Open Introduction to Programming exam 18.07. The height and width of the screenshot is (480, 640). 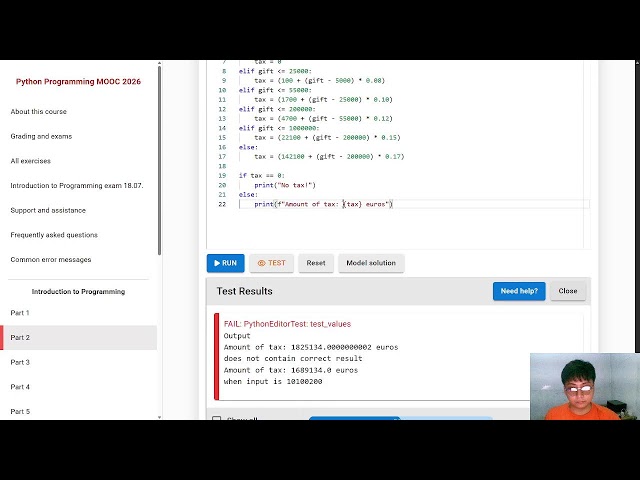(x=77, y=186)
